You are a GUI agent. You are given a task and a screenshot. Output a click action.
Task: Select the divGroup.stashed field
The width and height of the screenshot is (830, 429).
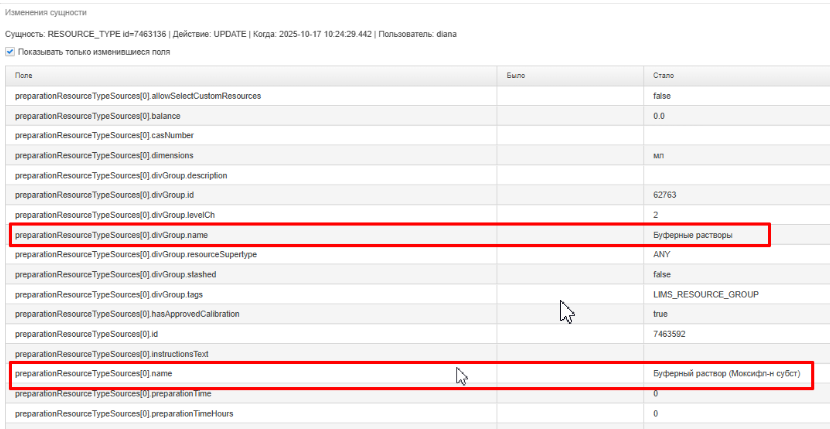(x=115, y=274)
